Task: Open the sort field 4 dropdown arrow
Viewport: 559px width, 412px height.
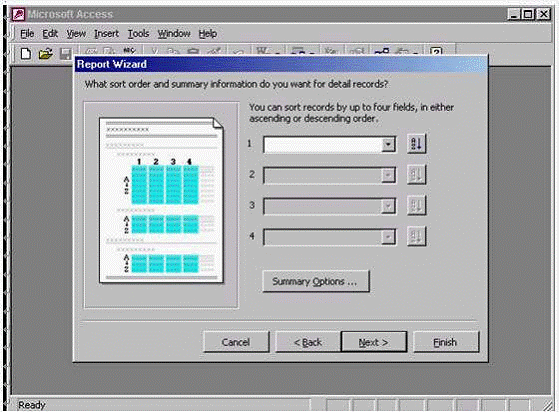Action: (x=388, y=237)
